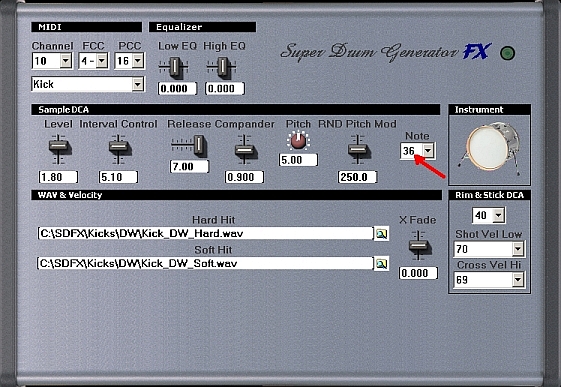
Task: Open the FCC dropdown
Action: [102, 61]
